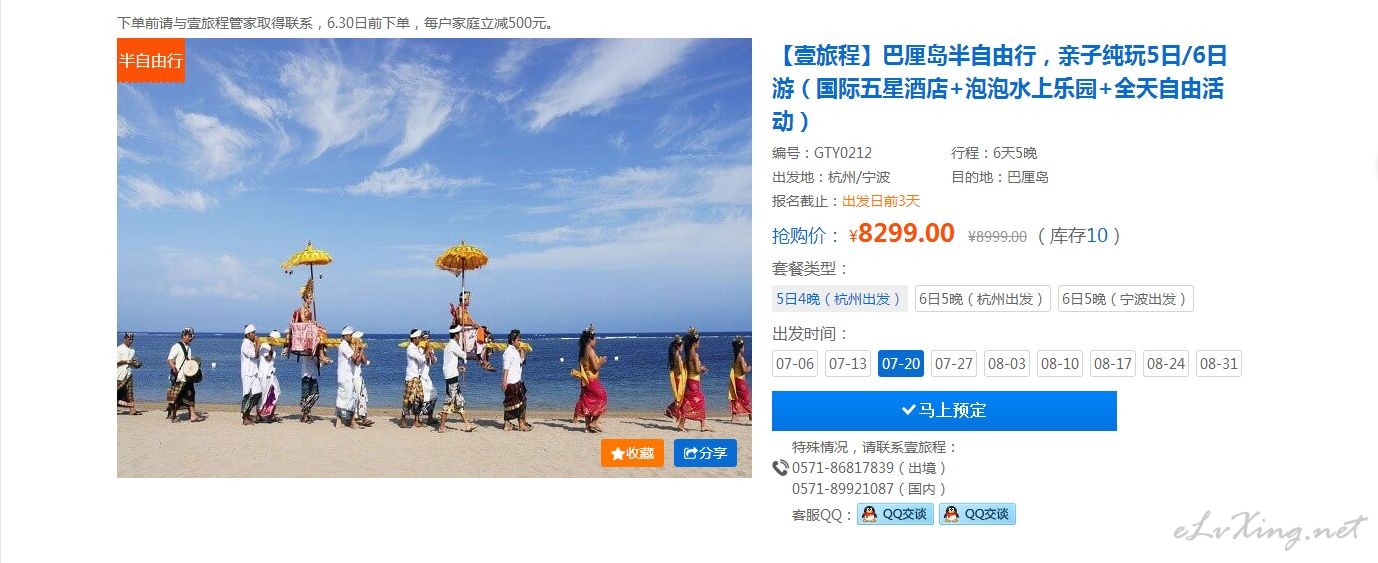Screen dimensions: 1378x563
Task: Pick departure date 07-27
Action: [x=954, y=364]
